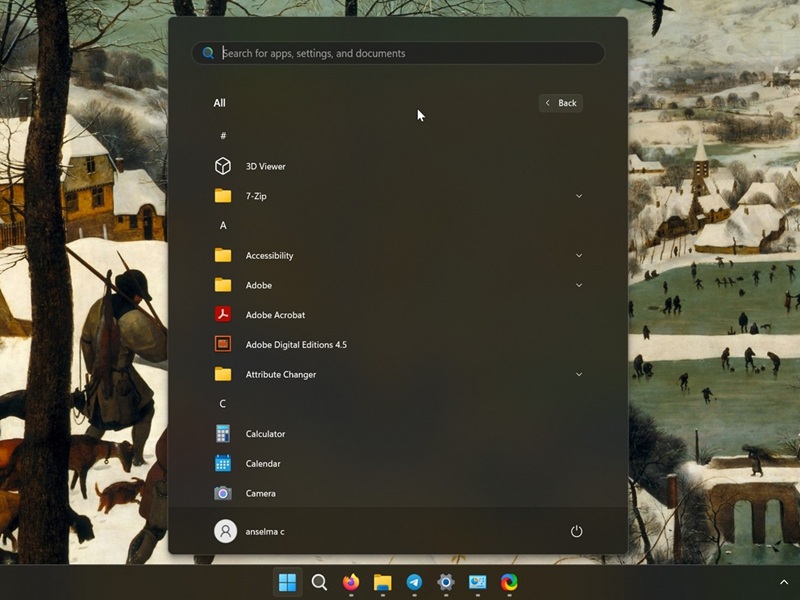Open the power options button
This screenshot has width=800, height=600.
[x=577, y=531]
